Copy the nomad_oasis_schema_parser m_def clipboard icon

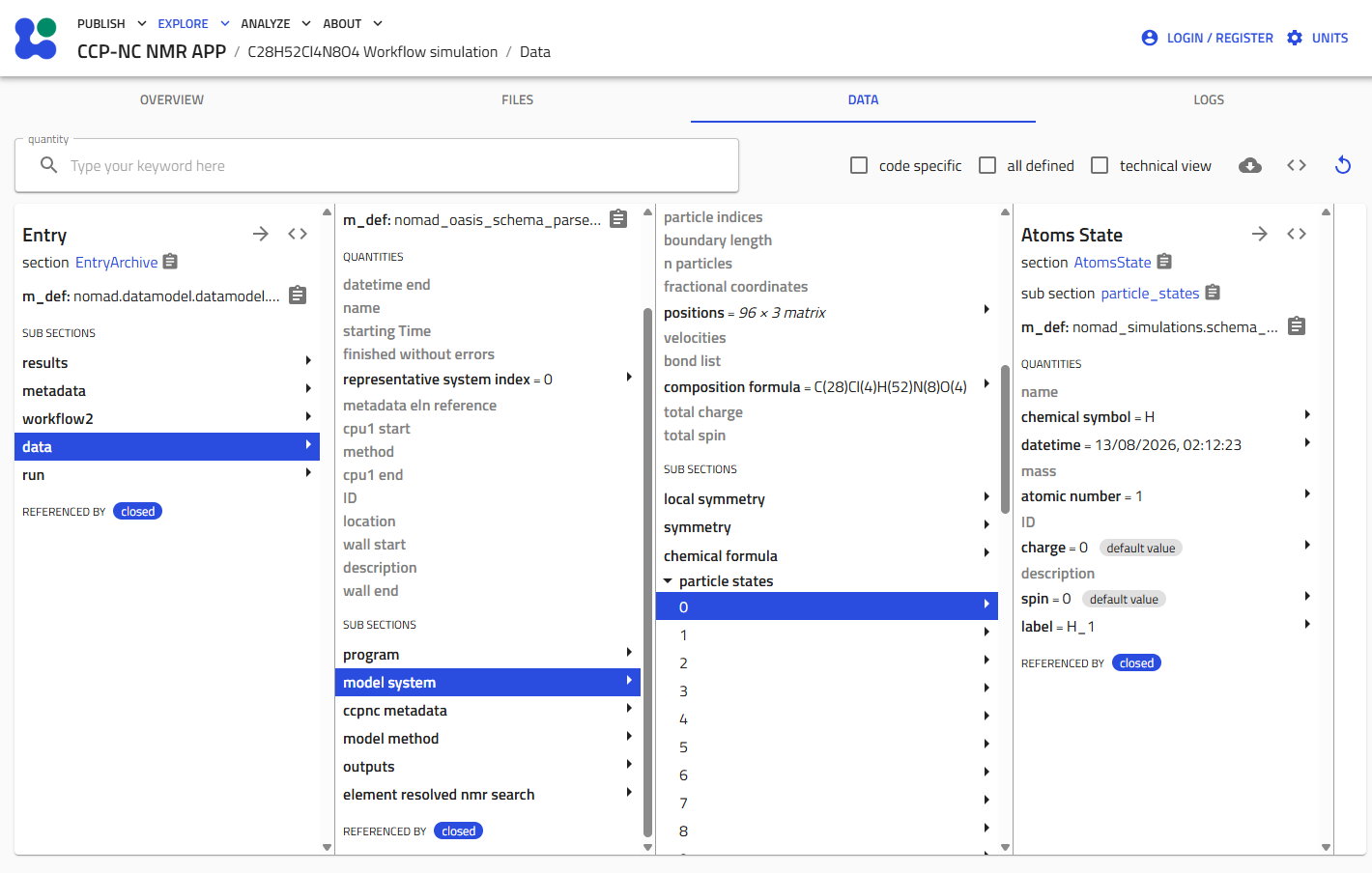pos(618,219)
